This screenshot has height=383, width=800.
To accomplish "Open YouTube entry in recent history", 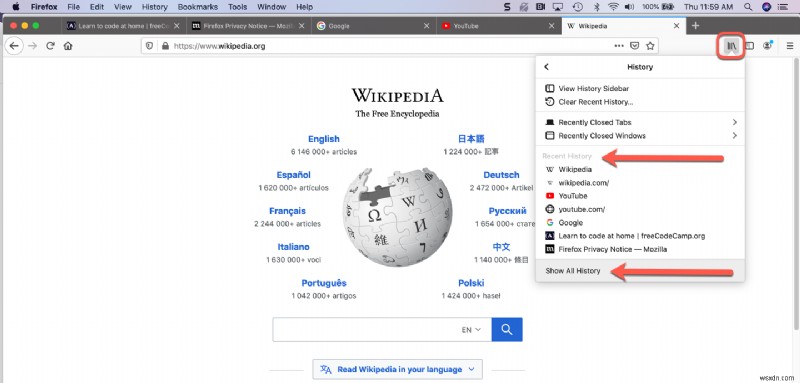I will tap(640, 196).
